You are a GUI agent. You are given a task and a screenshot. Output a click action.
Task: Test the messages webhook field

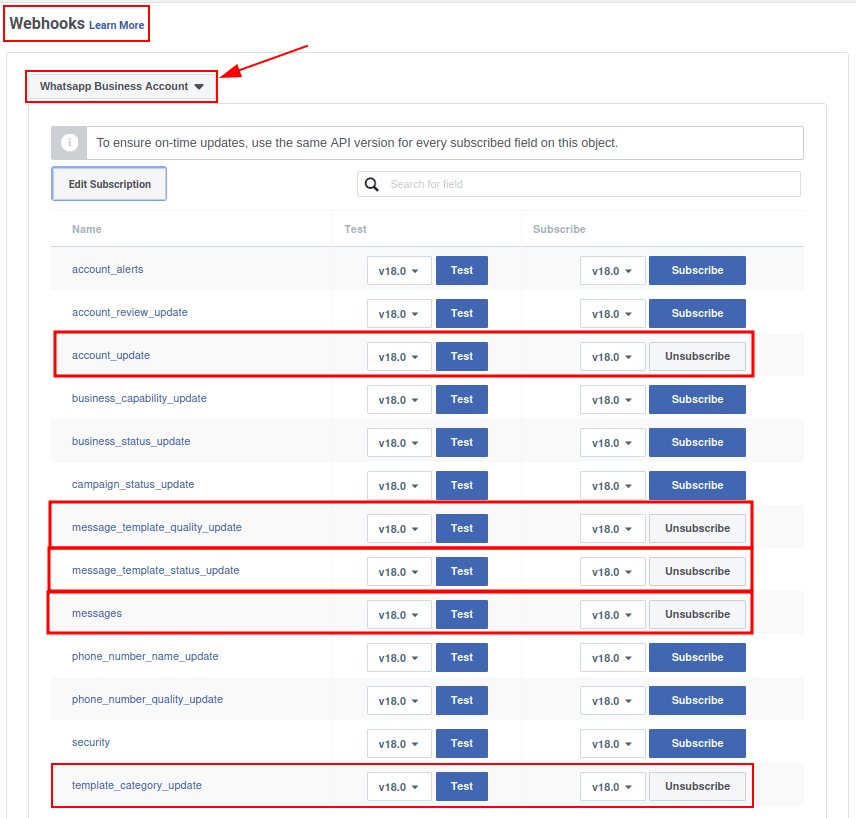(461, 614)
